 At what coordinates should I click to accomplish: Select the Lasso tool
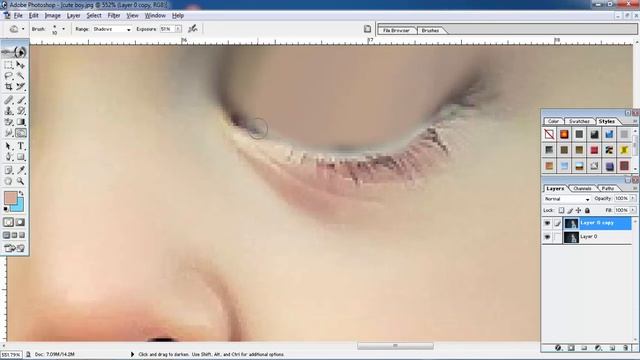(x=9, y=76)
